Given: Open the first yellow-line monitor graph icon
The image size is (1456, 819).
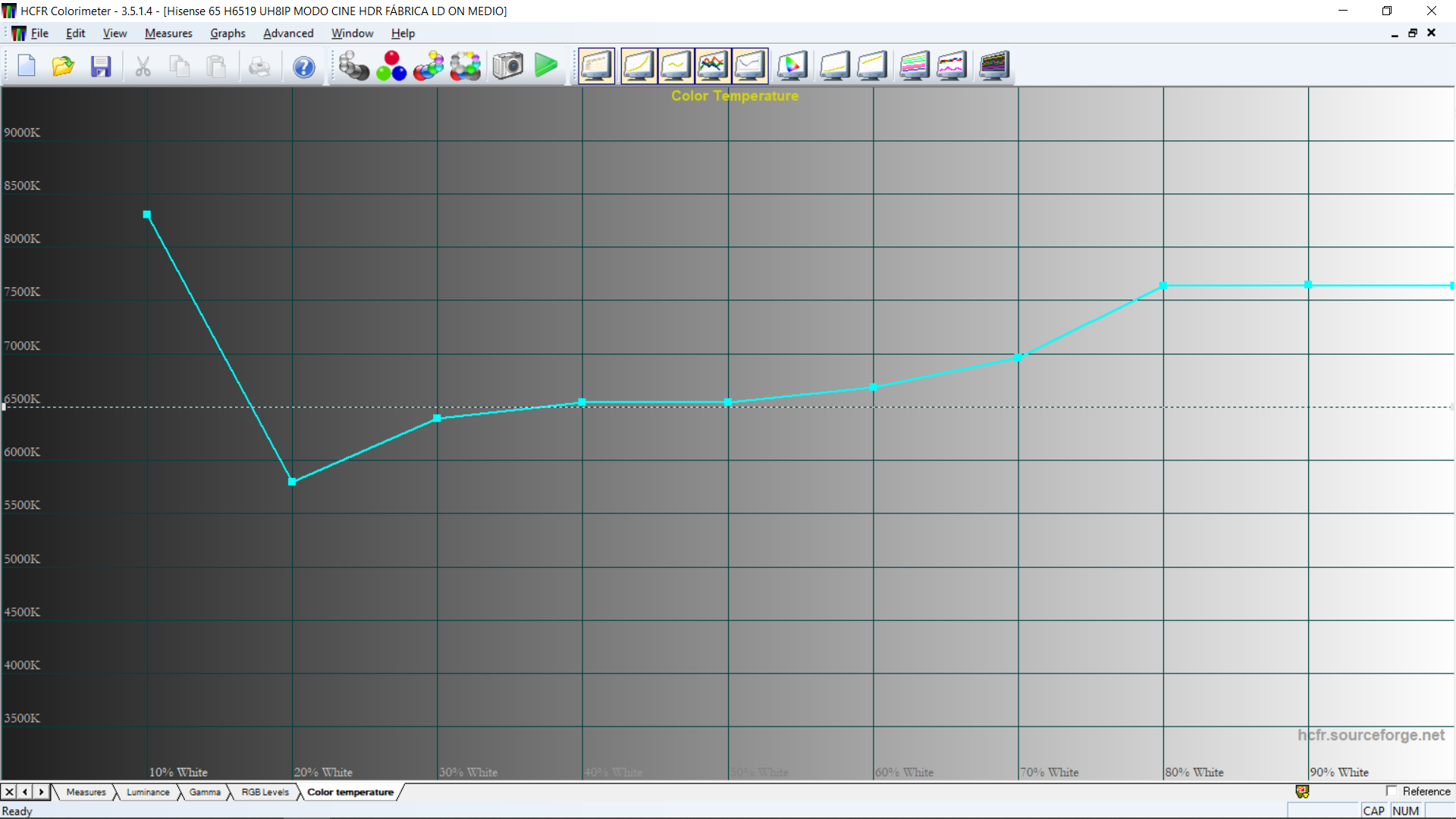Looking at the screenshot, I should coord(835,66).
